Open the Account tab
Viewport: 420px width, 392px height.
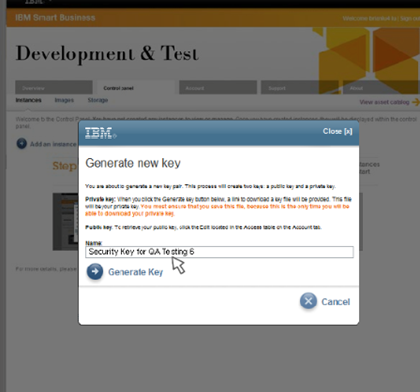click(x=218, y=87)
